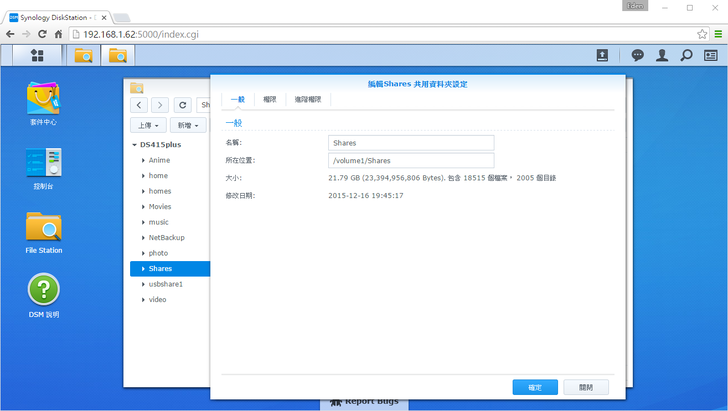
Task: Click the DSM search magnifier icon
Action: tap(686, 55)
